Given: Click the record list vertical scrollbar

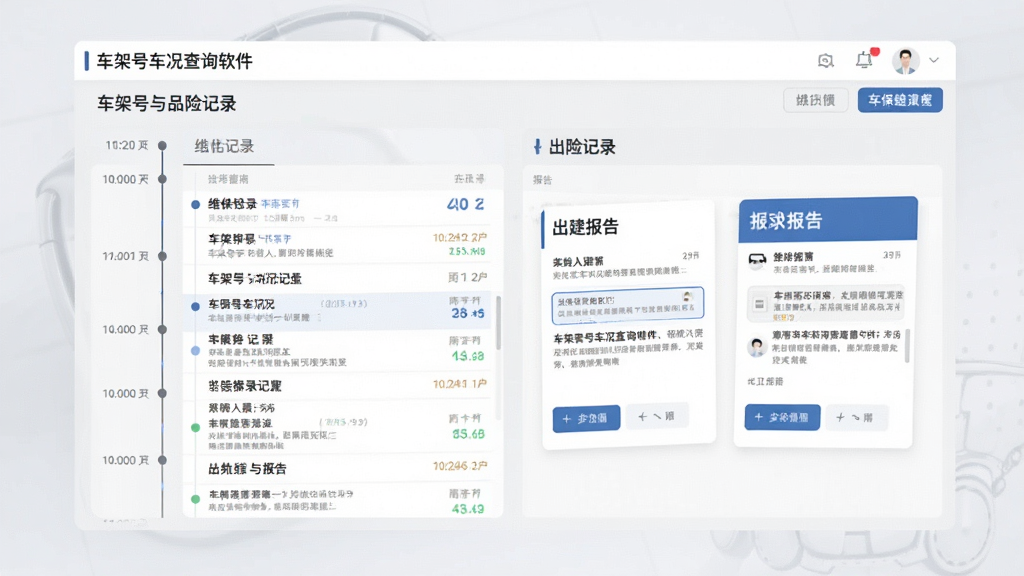Looking at the screenshot, I should [499, 323].
